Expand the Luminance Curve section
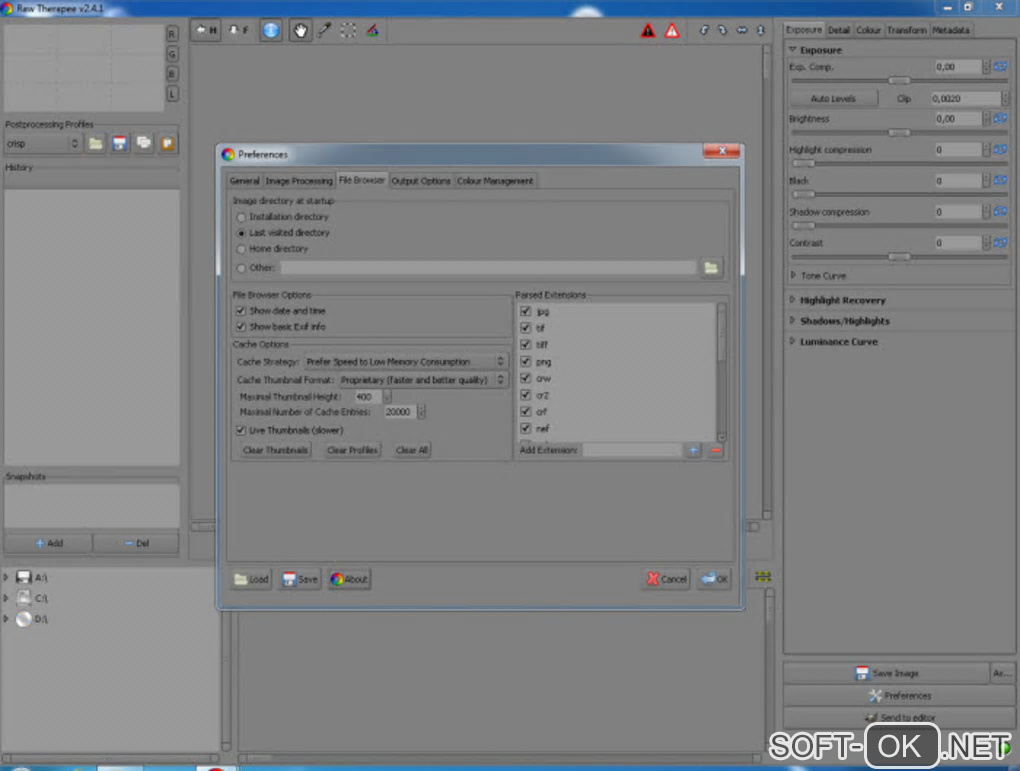The width and height of the screenshot is (1020, 771). point(792,341)
